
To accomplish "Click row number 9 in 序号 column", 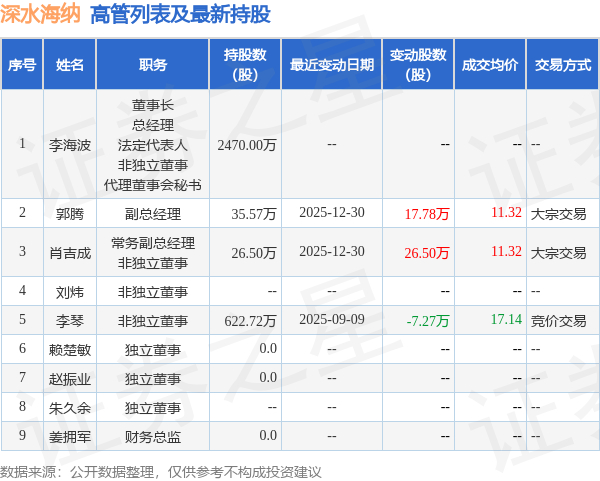I will pos(22,435).
